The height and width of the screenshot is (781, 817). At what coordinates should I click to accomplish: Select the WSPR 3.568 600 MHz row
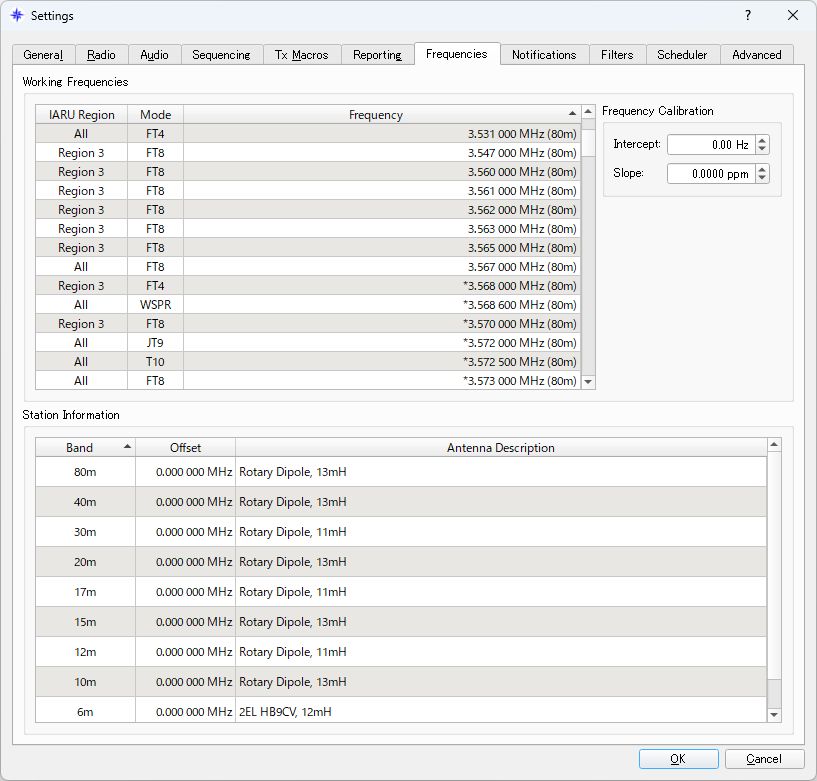300,304
